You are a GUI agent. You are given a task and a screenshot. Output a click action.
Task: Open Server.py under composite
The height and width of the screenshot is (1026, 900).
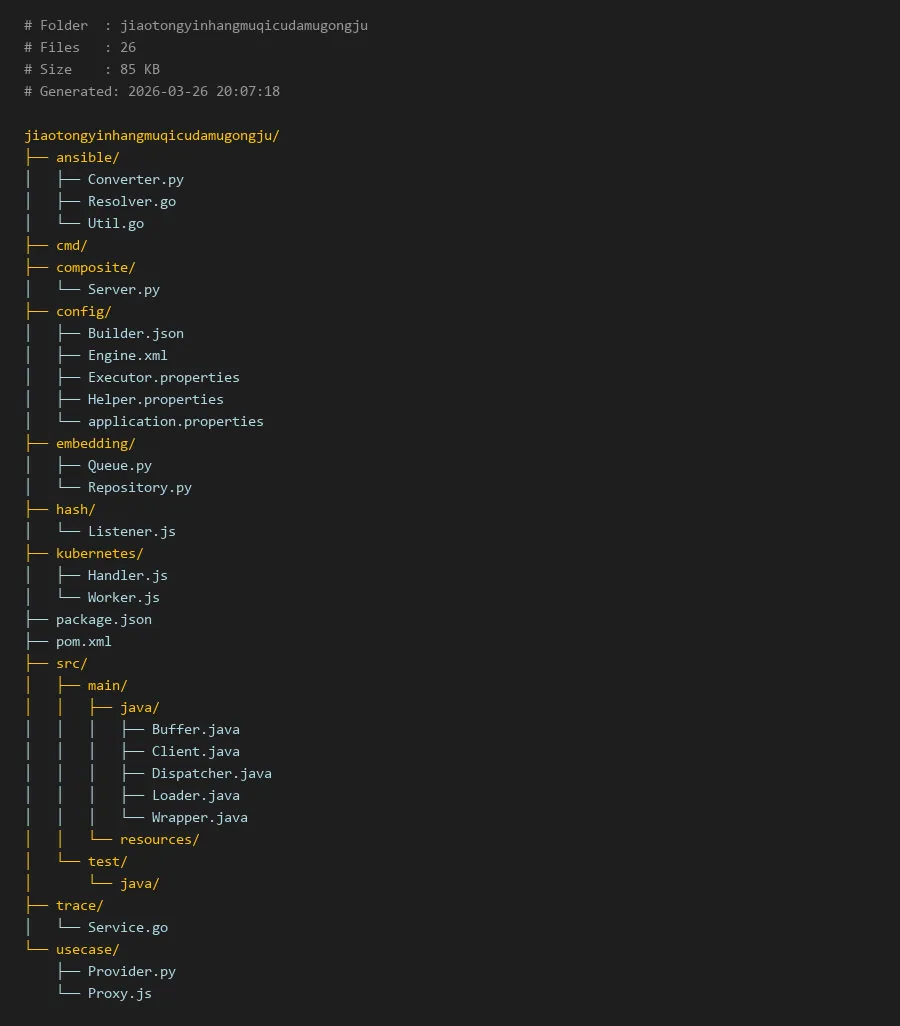click(x=123, y=289)
